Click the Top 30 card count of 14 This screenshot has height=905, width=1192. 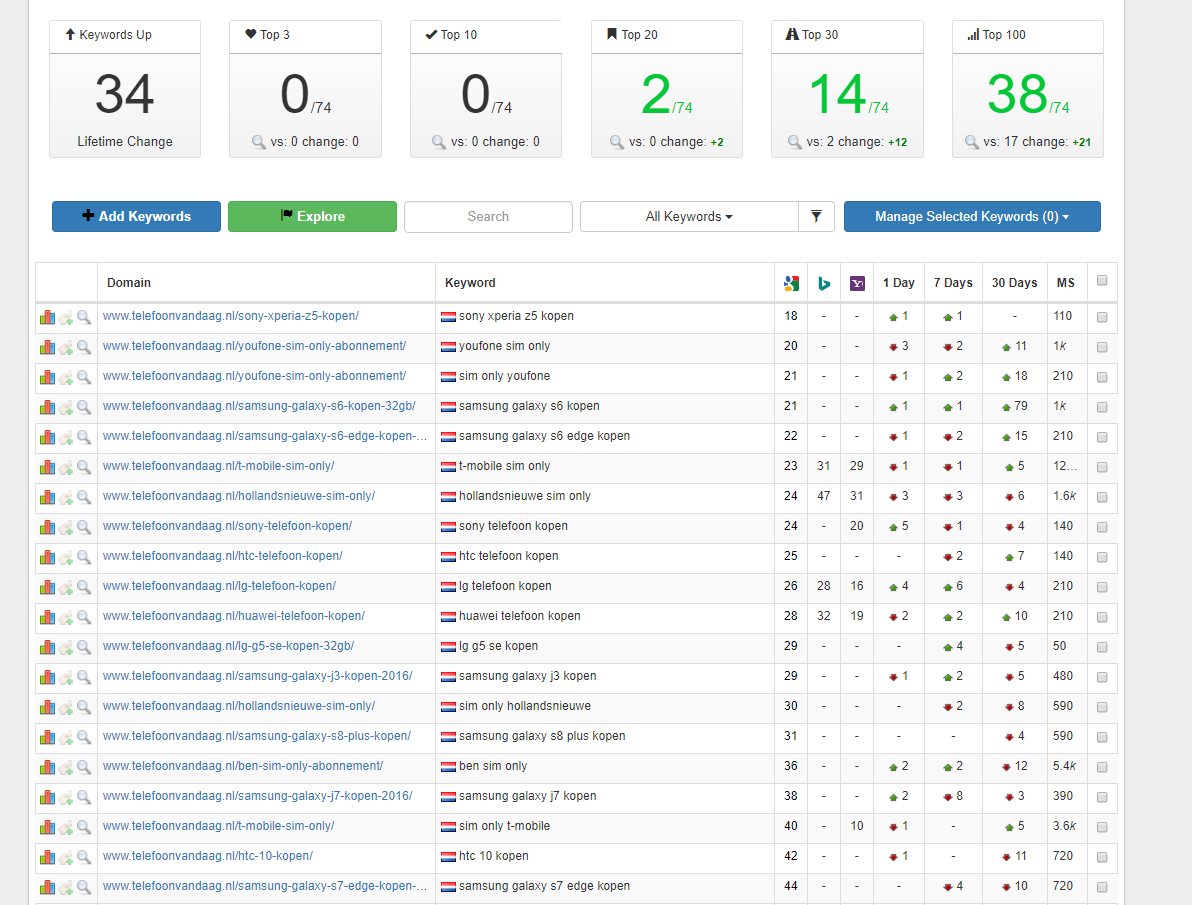click(837, 94)
